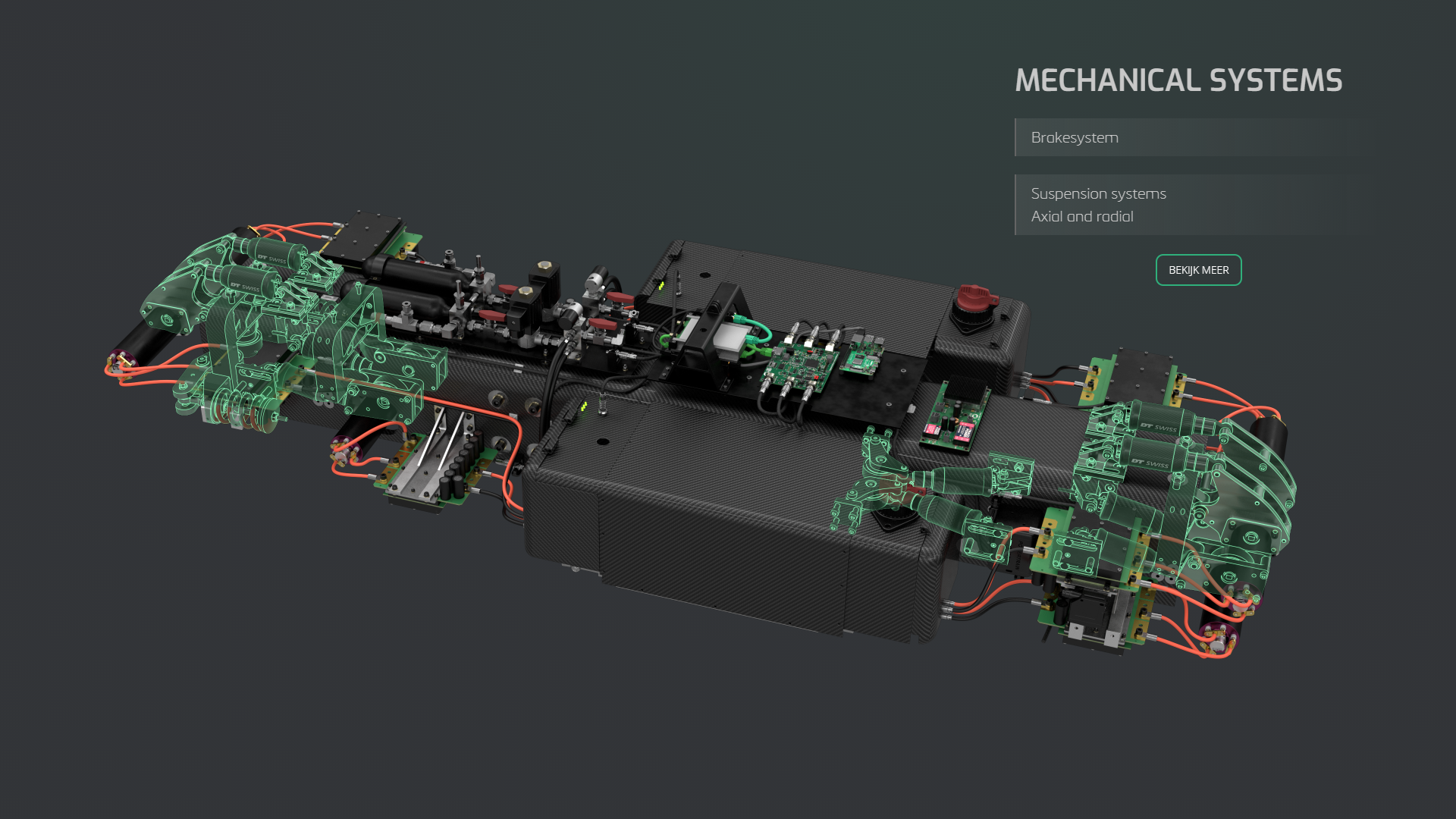Select the Raspberry Pi compute module board

860,356
